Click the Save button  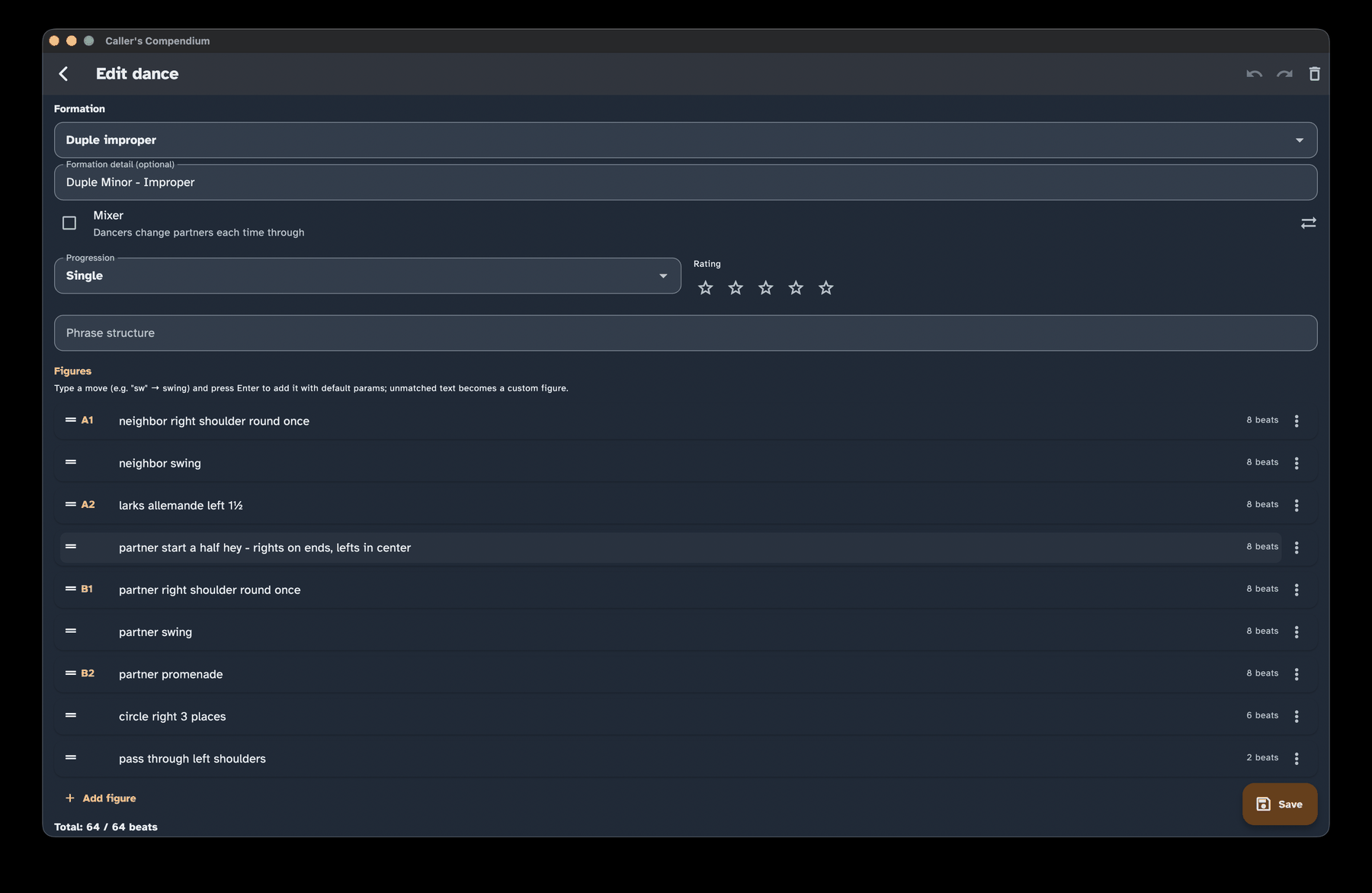pos(1279,804)
